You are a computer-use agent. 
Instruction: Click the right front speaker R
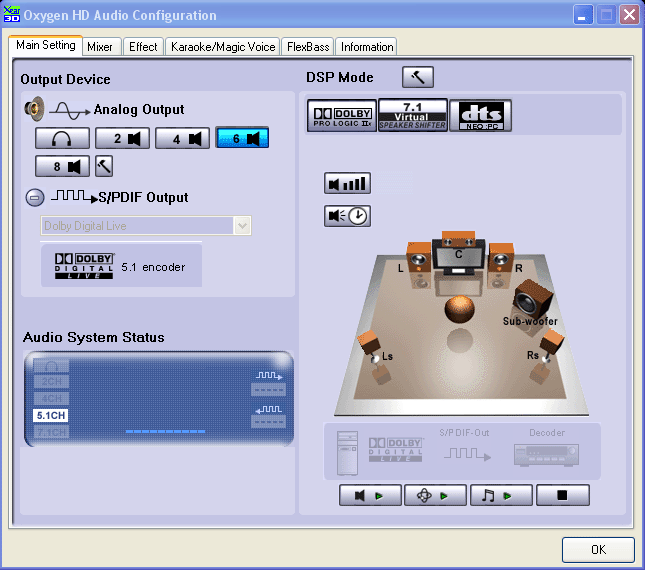tap(501, 258)
